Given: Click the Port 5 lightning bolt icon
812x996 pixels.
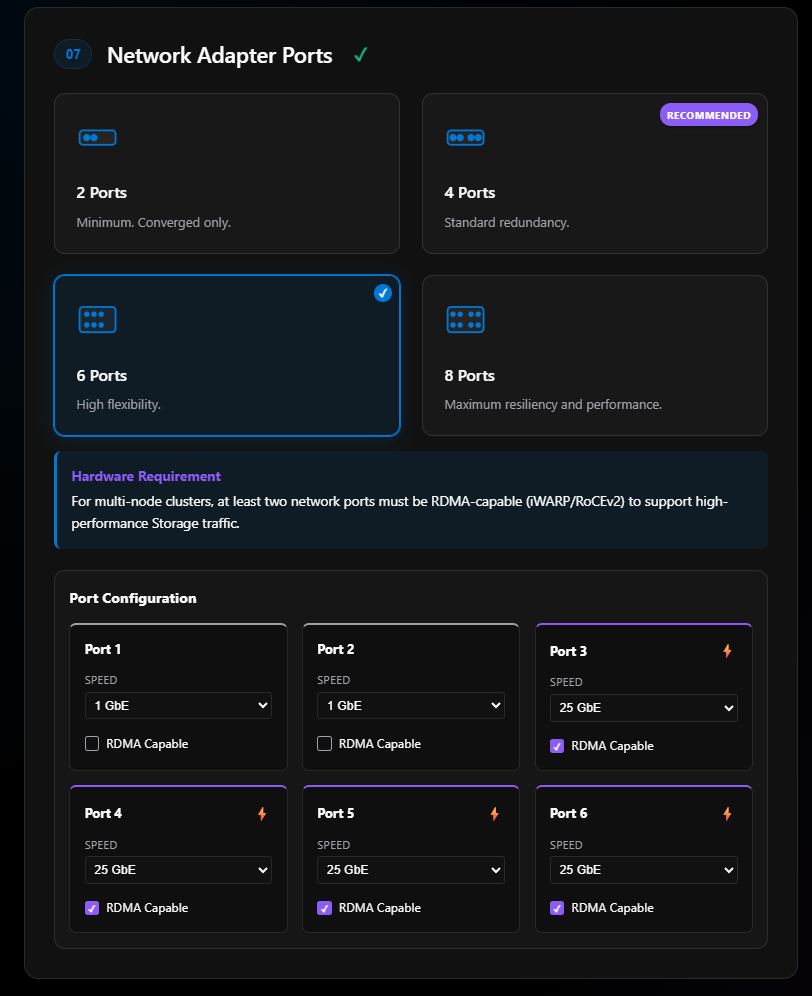Looking at the screenshot, I should click(494, 814).
